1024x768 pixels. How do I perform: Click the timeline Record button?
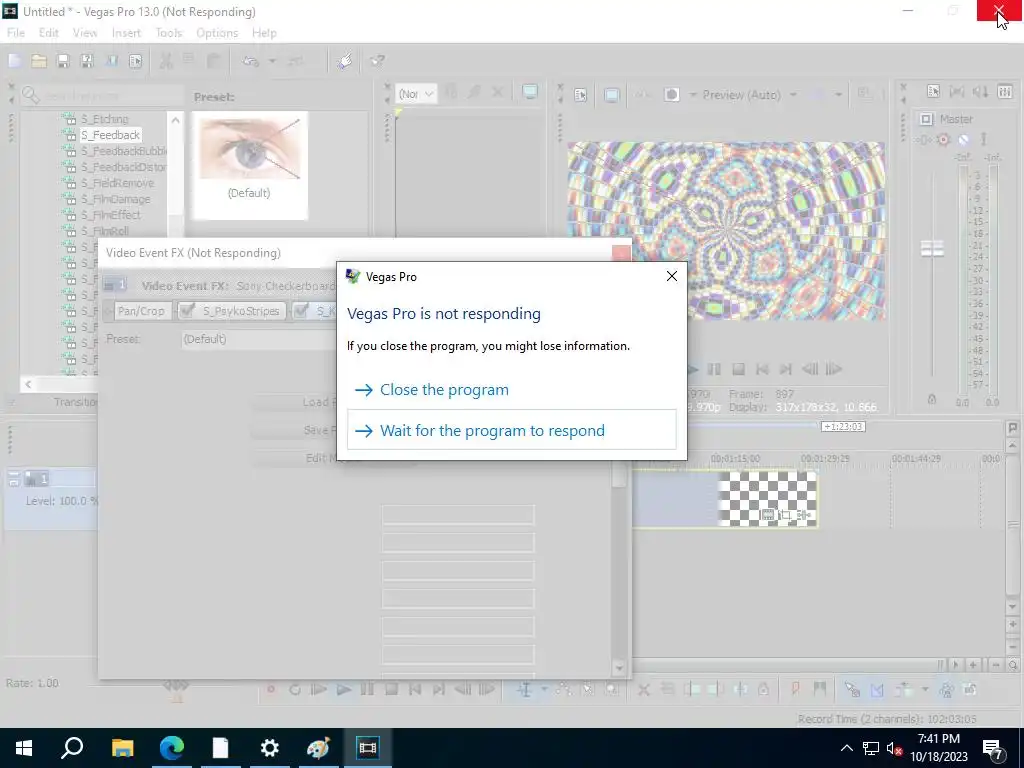[x=270, y=689]
